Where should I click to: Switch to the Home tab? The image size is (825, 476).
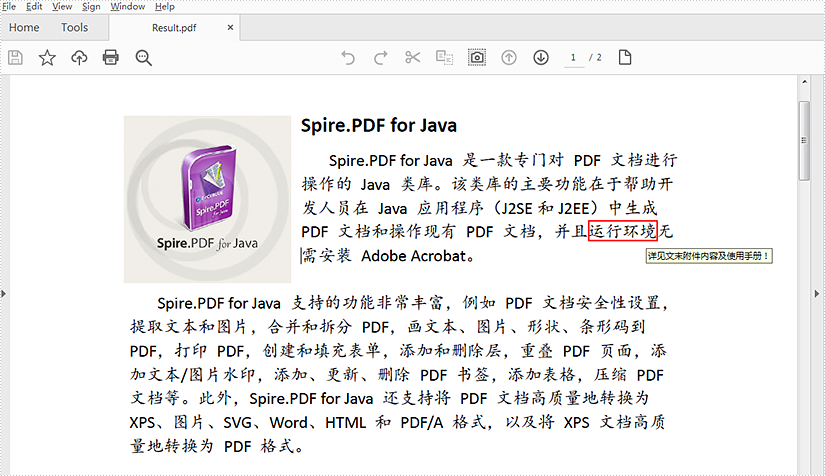coord(24,27)
